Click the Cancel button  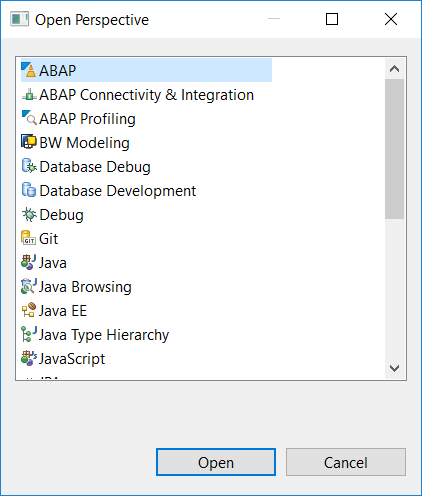pyautogui.click(x=346, y=462)
